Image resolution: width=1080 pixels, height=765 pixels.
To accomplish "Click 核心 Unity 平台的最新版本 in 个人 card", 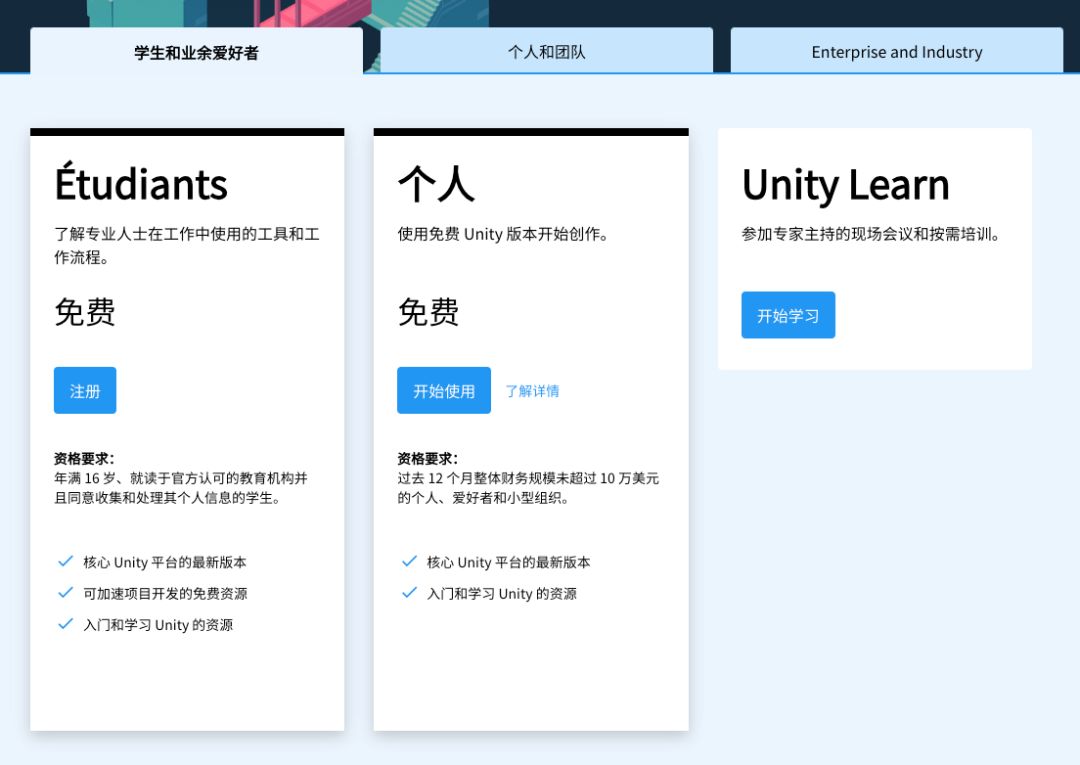I will coord(508,562).
